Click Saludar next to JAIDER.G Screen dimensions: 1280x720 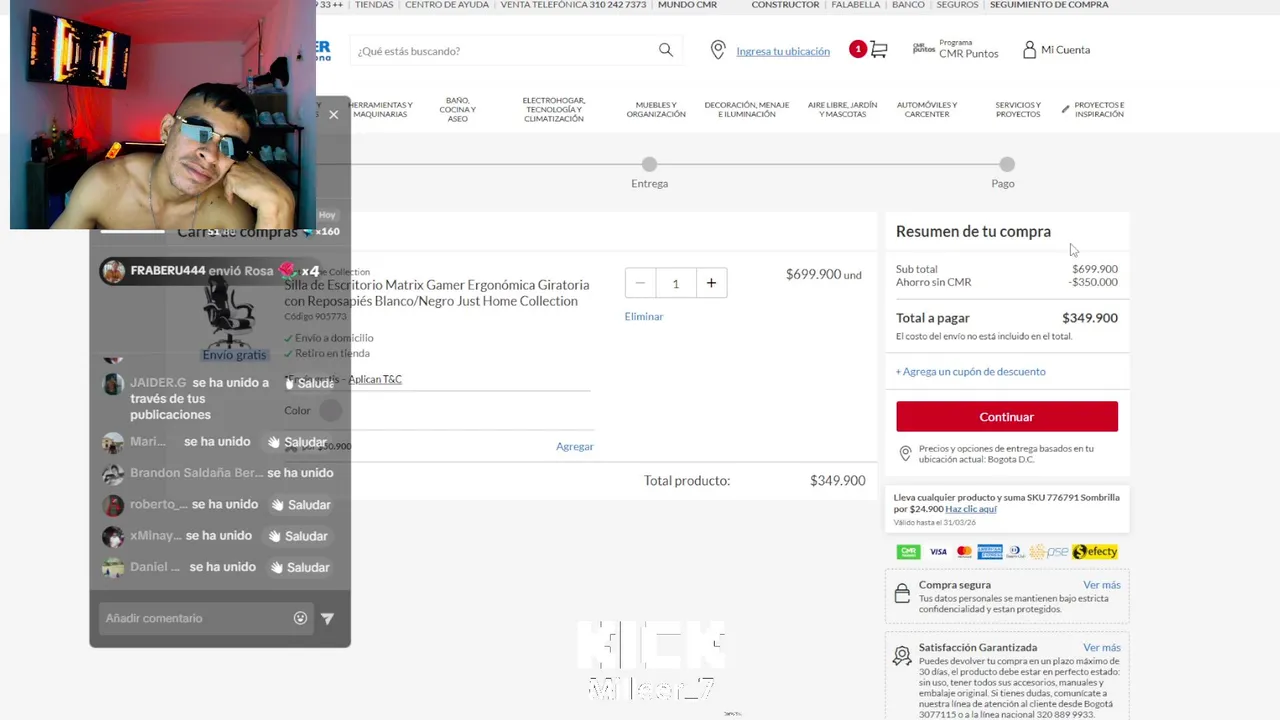309,383
